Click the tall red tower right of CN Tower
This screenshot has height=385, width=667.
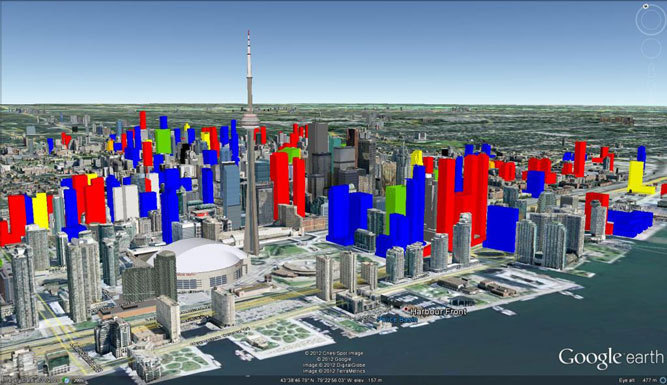279,185
